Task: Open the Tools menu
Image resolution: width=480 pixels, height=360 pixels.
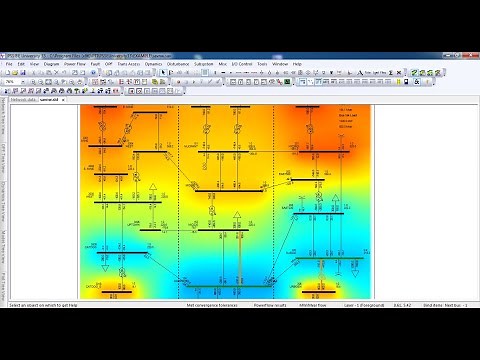Action: [x=262, y=64]
